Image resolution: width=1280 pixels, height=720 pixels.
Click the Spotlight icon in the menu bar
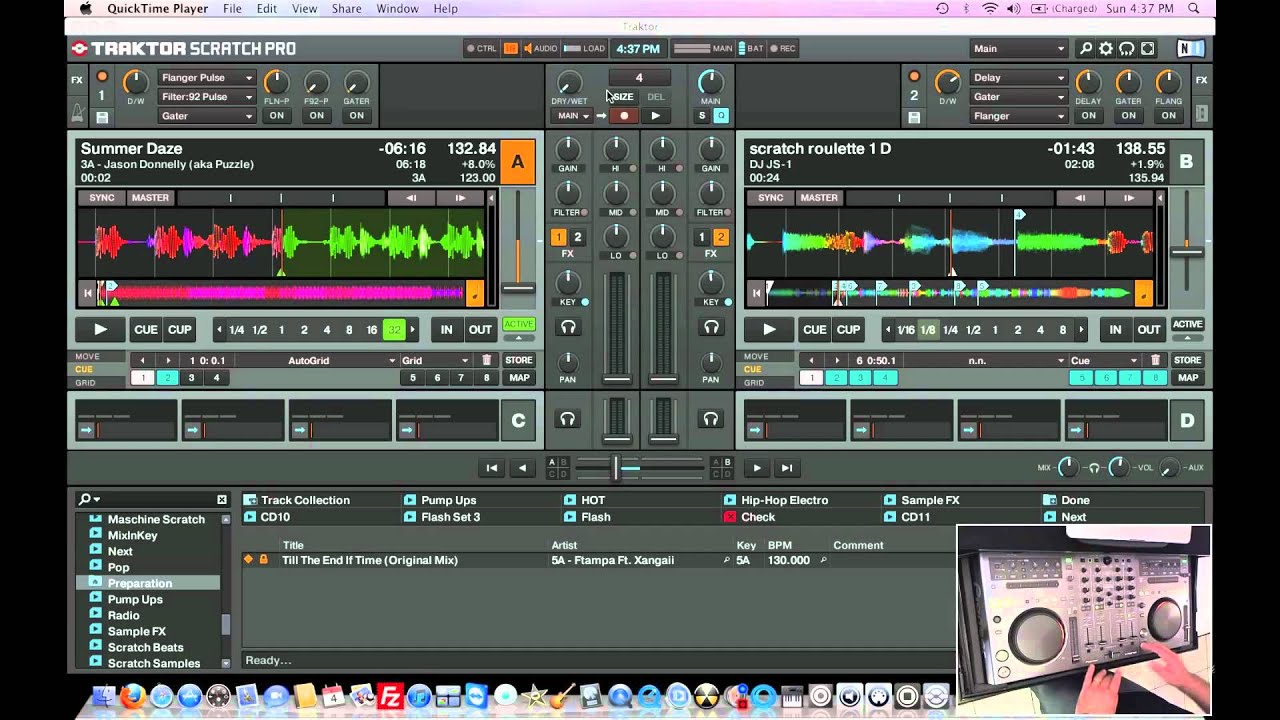pyautogui.click(x=1194, y=8)
